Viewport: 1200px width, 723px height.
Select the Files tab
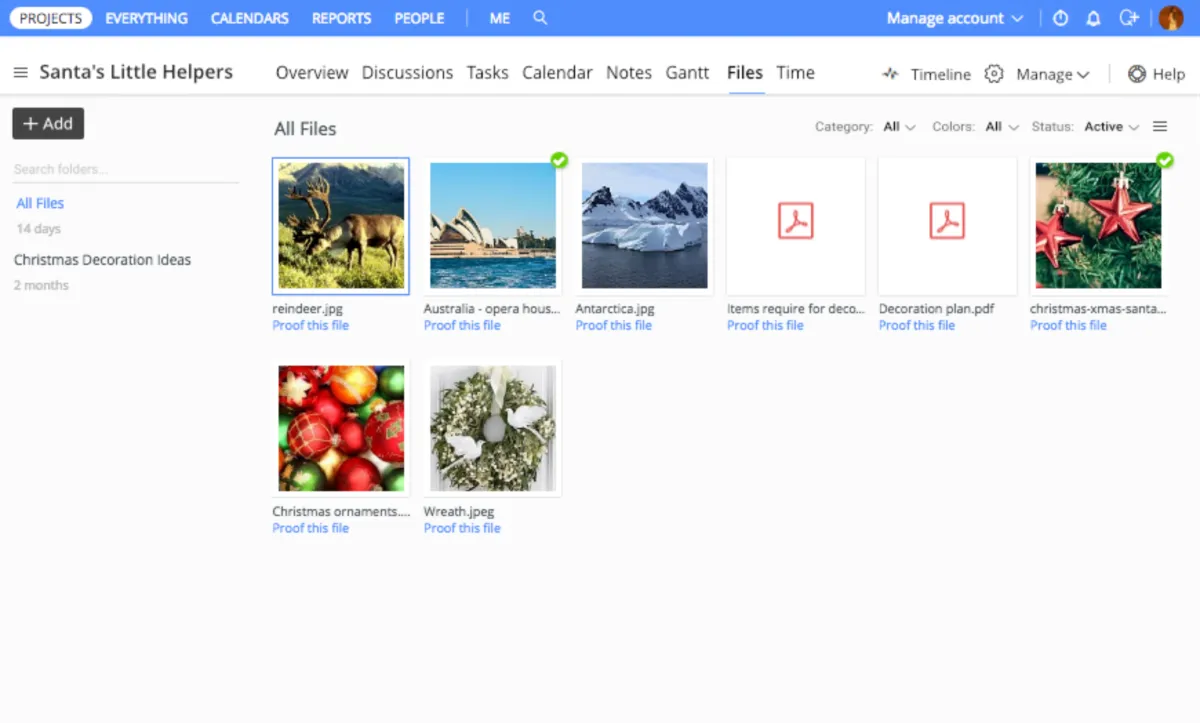pyautogui.click(x=745, y=73)
